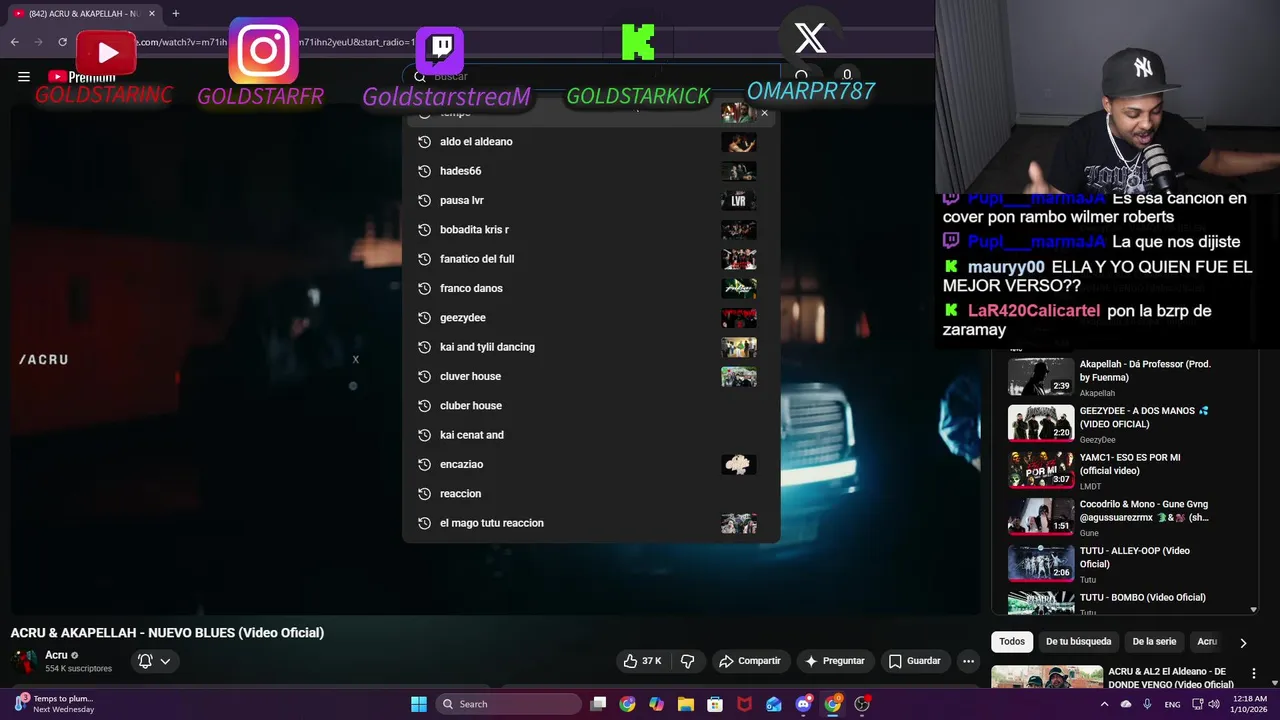Viewport: 1280px width, 720px height.
Task: Pick 'geezydee' from search history
Action: [x=590, y=318]
